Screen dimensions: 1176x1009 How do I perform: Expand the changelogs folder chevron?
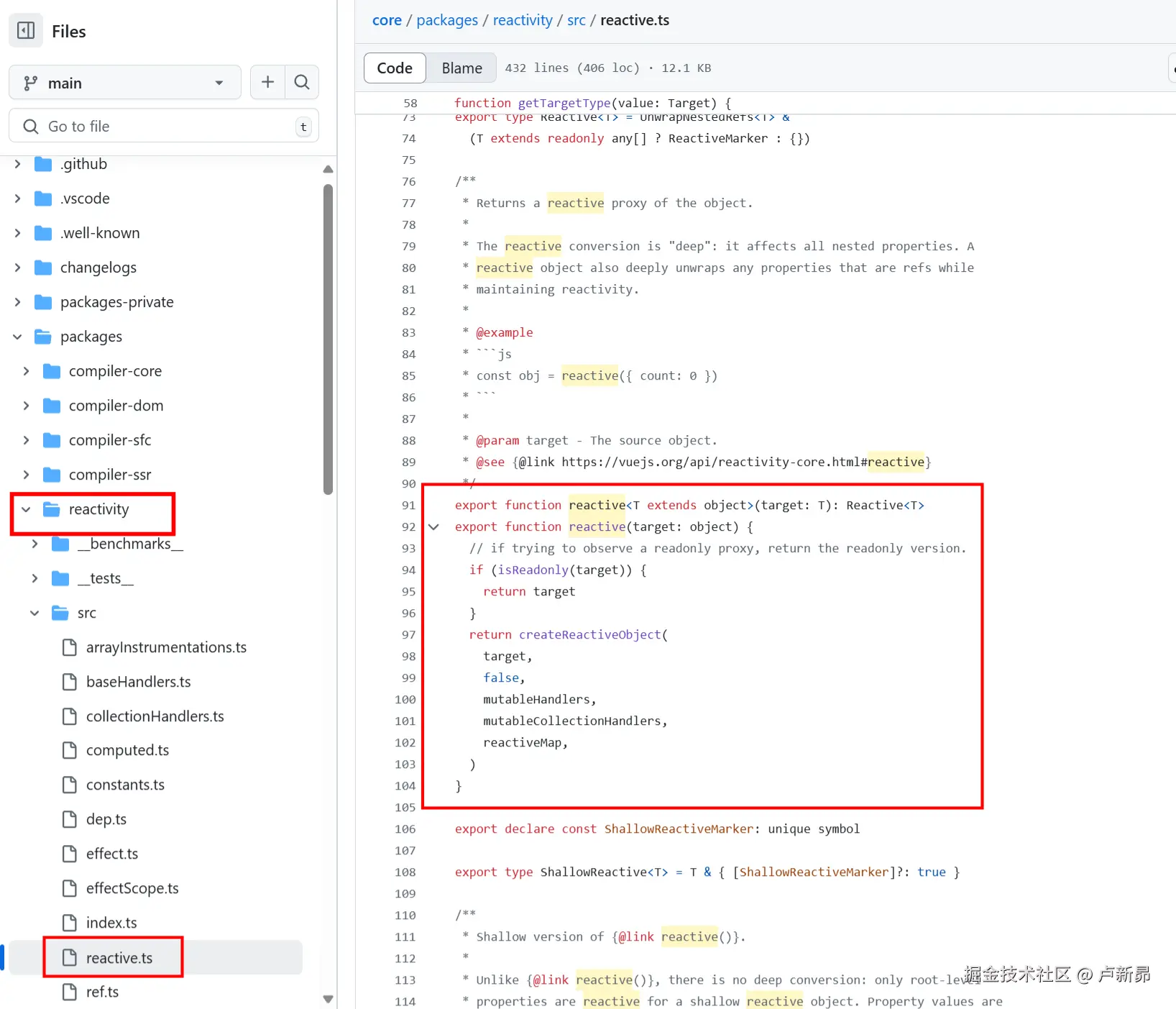[x=18, y=268]
